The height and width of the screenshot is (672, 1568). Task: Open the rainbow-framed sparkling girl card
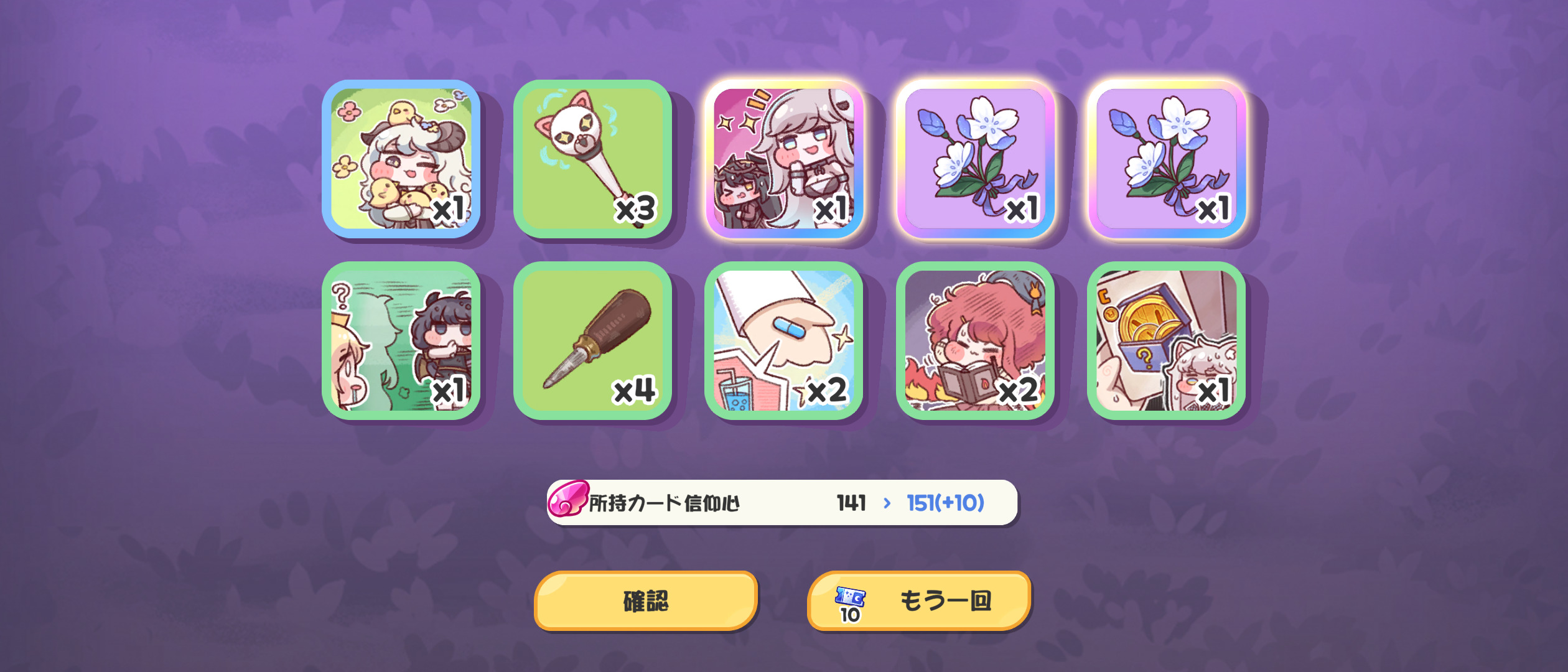click(784, 159)
